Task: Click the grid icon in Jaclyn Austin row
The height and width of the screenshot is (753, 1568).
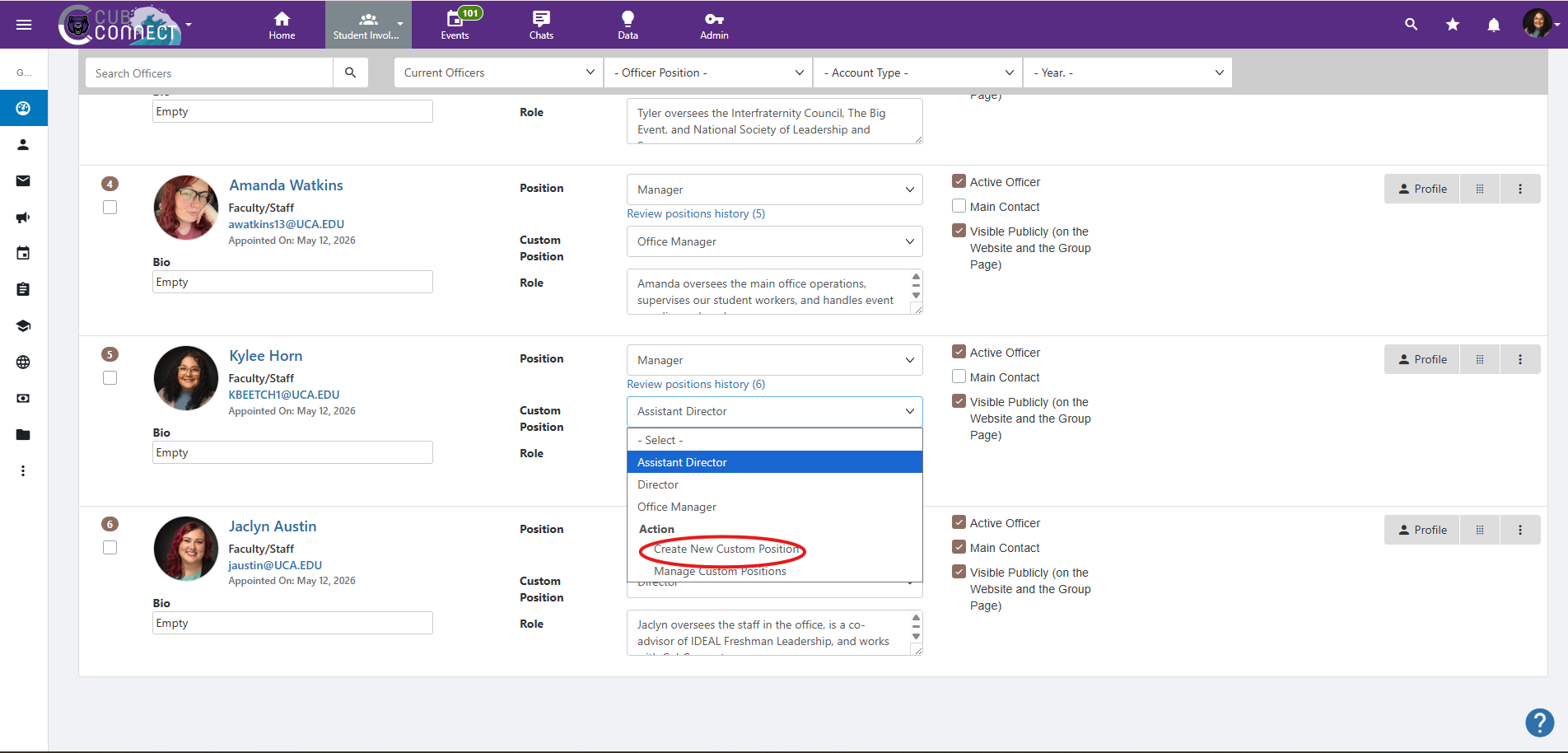Action: (1480, 530)
